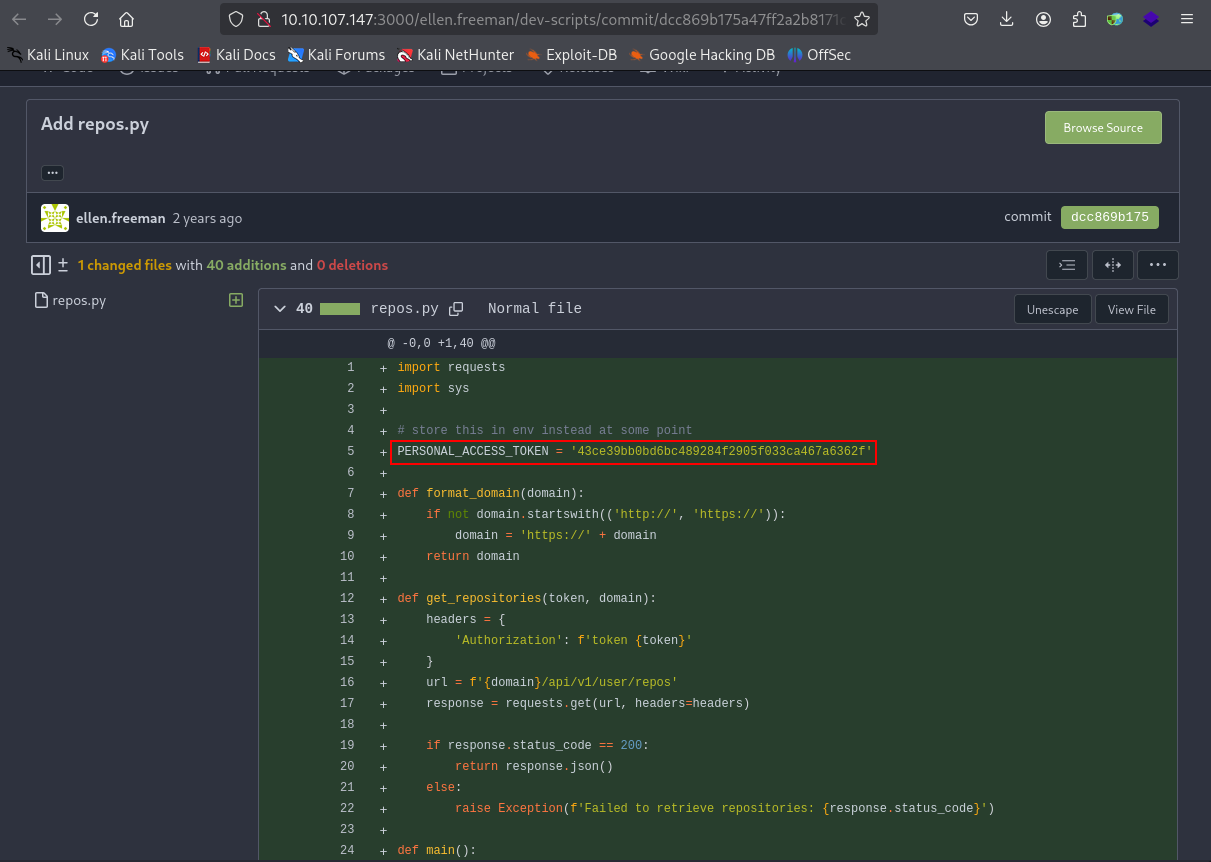The height and width of the screenshot is (862, 1211).
Task: Toggle the file tree sidebar icon
Action: click(x=40, y=265)
